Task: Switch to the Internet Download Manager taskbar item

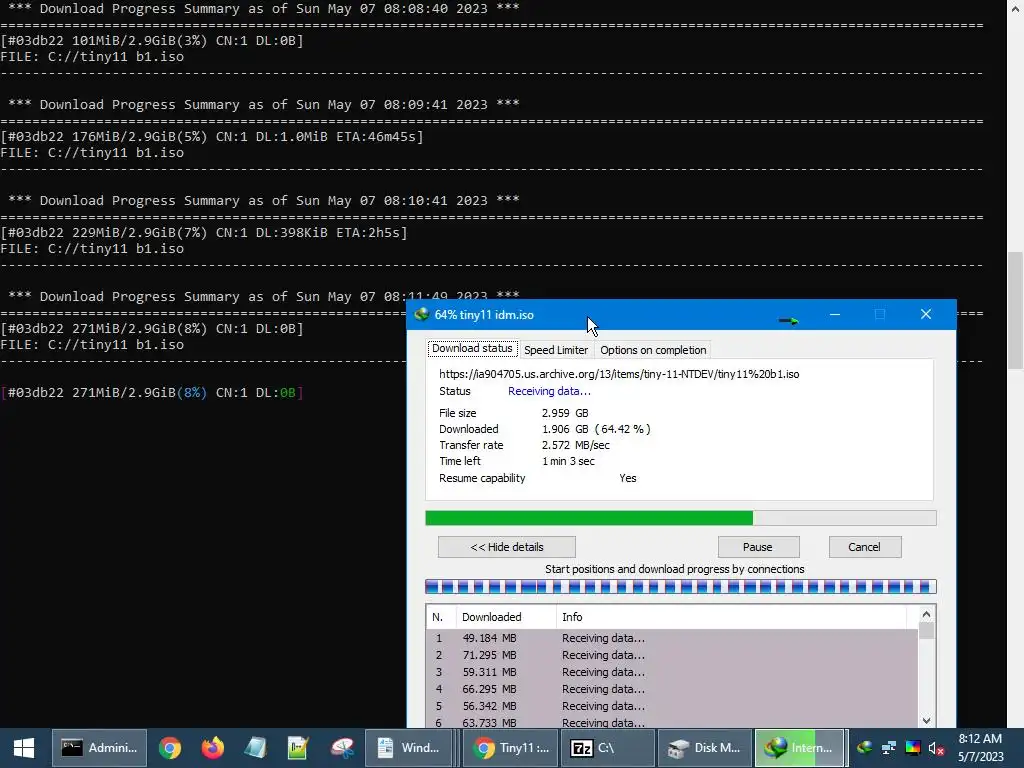Action: [799, 748]
